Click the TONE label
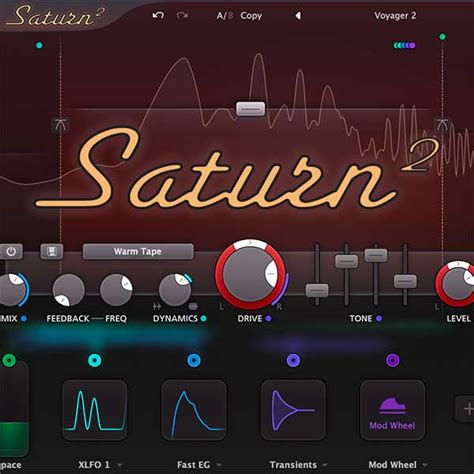474x474 pixels. (x=361, y=319)
